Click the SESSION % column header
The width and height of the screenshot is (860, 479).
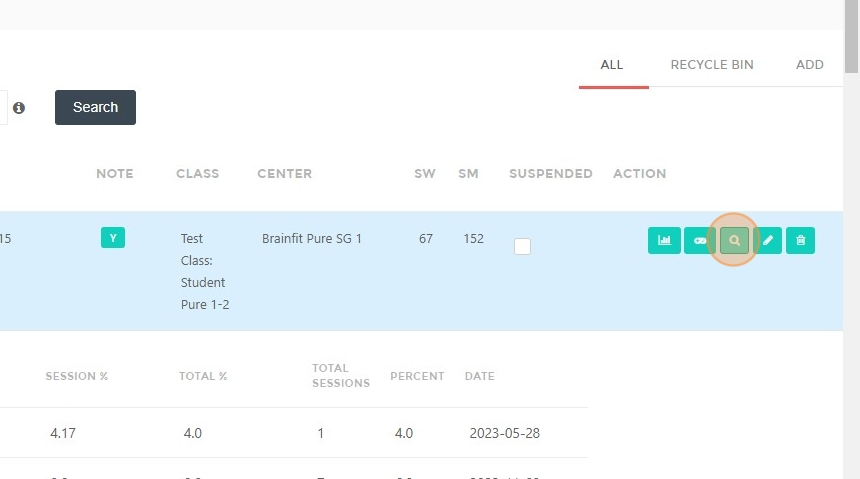[x=77, y=376]
